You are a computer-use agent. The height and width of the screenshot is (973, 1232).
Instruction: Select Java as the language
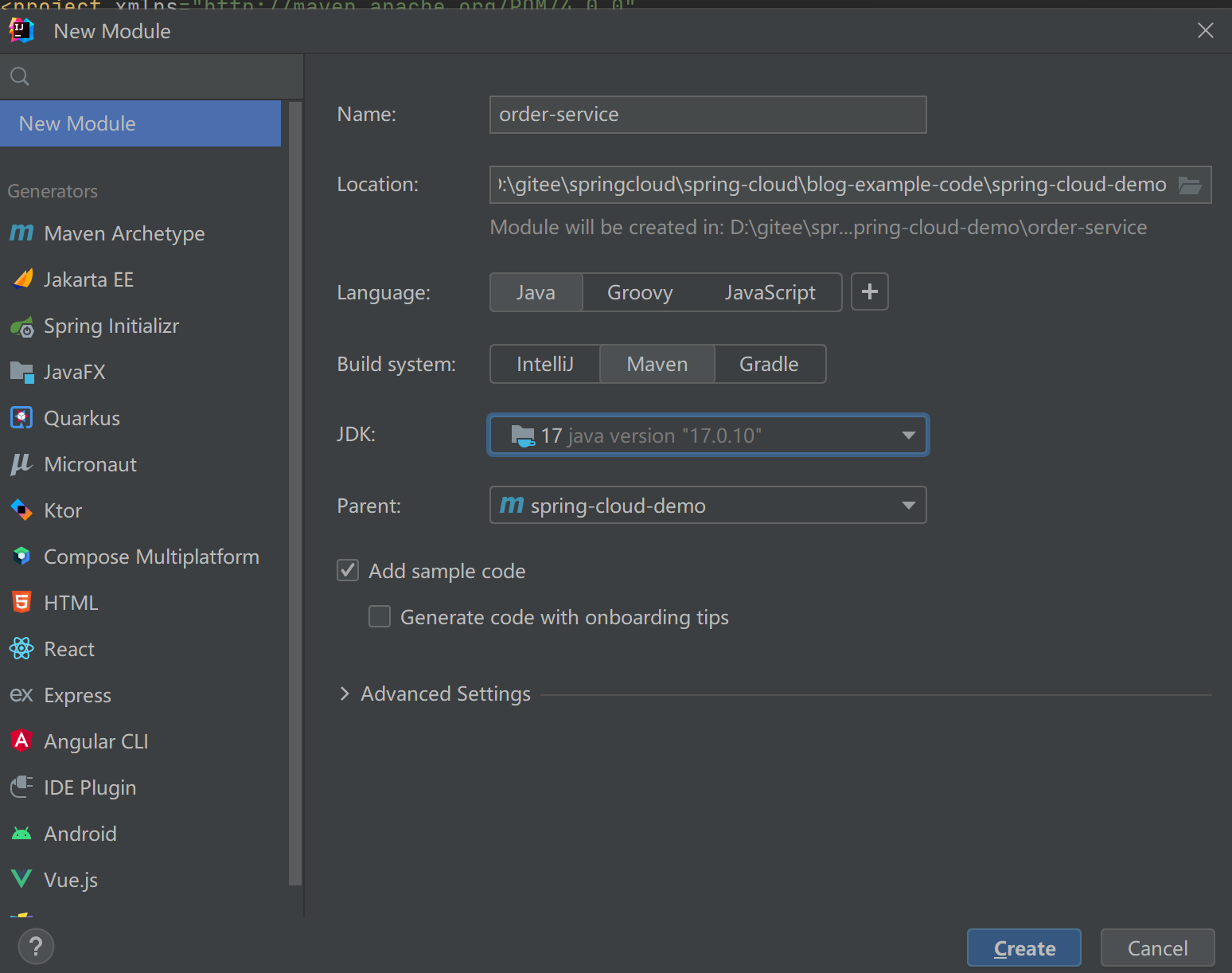(x=536, y=292)
